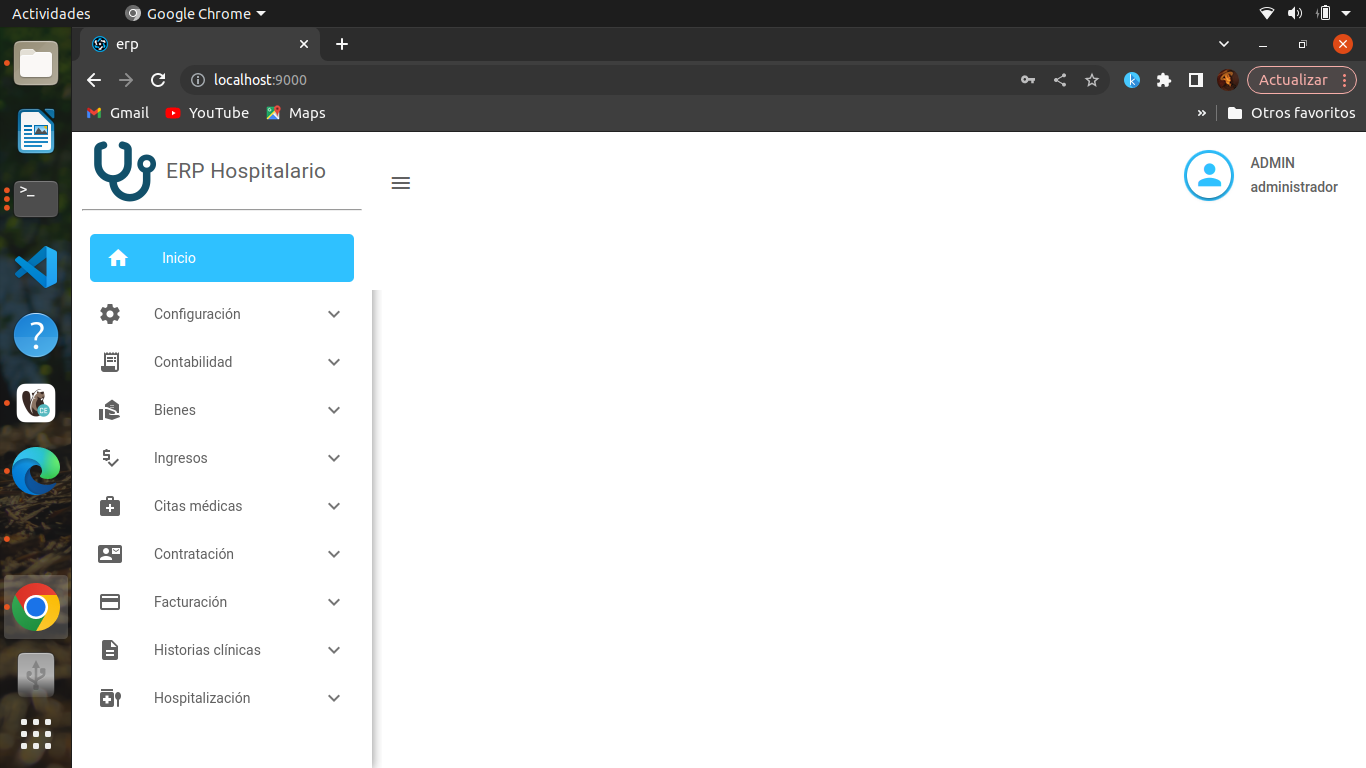Click the localhost:9000 address bar
The image size is (1366, 768).
(x=600, y=80)
